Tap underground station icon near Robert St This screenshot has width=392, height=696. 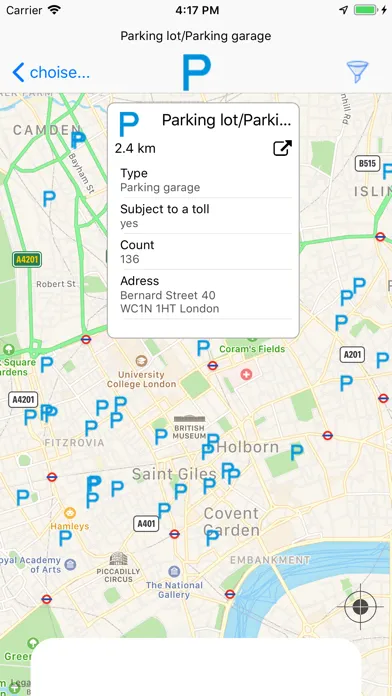pyautogui.click(x=86, y=340)
